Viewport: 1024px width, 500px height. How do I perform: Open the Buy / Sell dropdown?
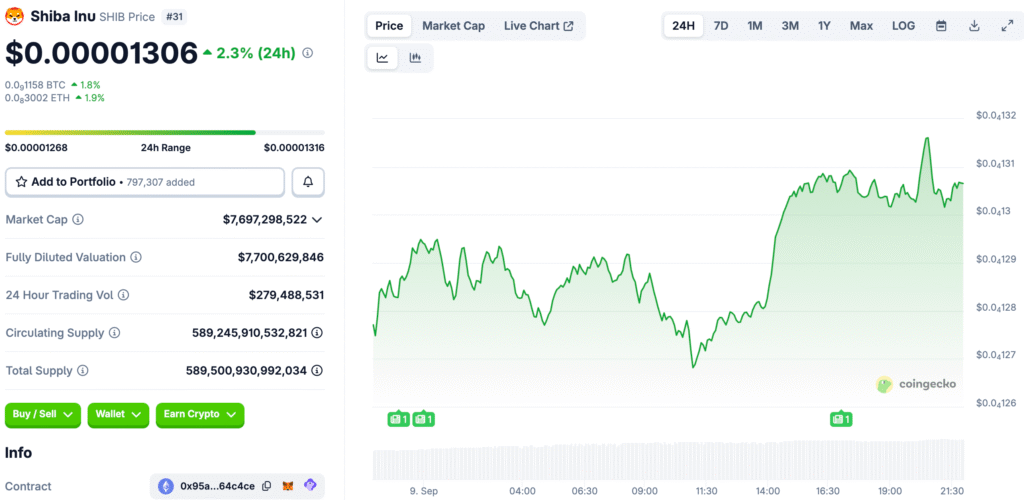(42, 414)
